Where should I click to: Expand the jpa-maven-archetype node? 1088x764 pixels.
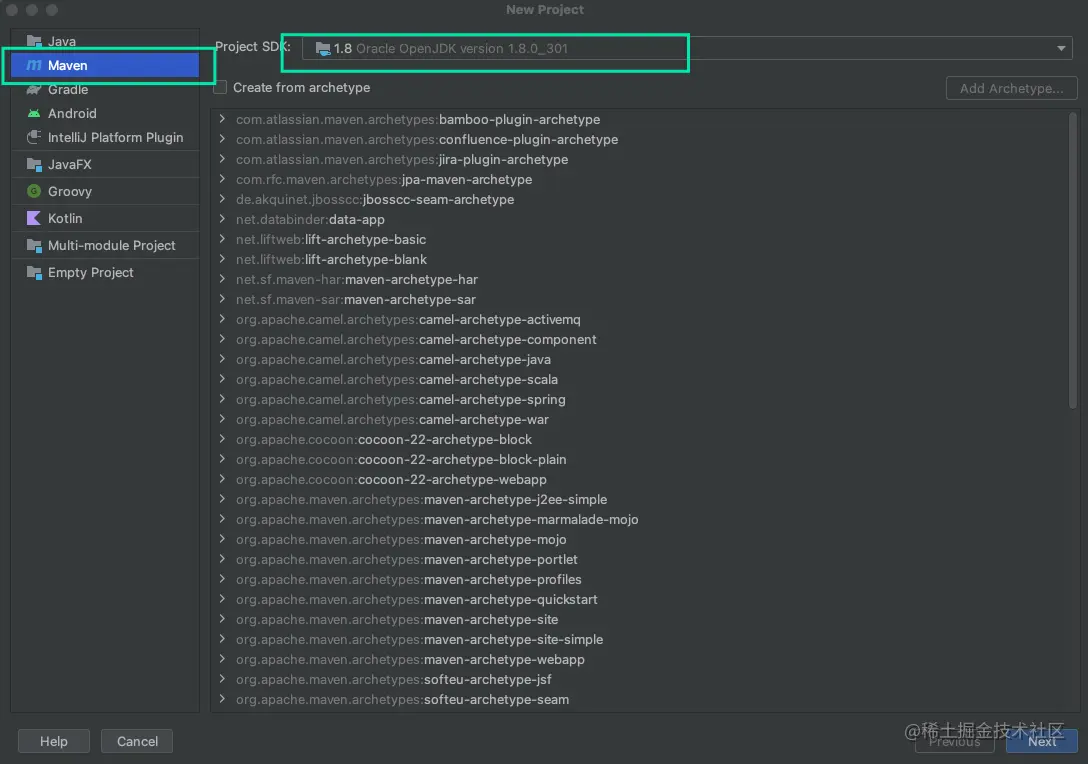pos(222,179)
